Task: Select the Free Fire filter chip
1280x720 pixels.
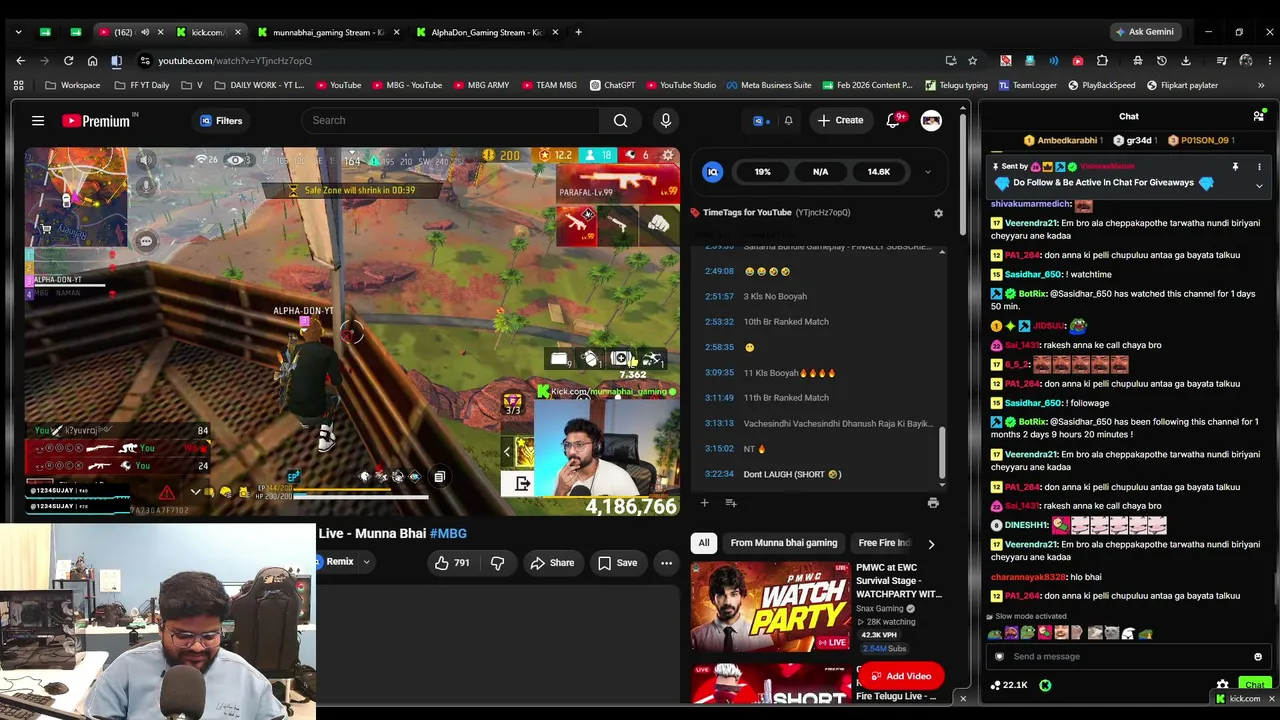Action: [884, 543]
